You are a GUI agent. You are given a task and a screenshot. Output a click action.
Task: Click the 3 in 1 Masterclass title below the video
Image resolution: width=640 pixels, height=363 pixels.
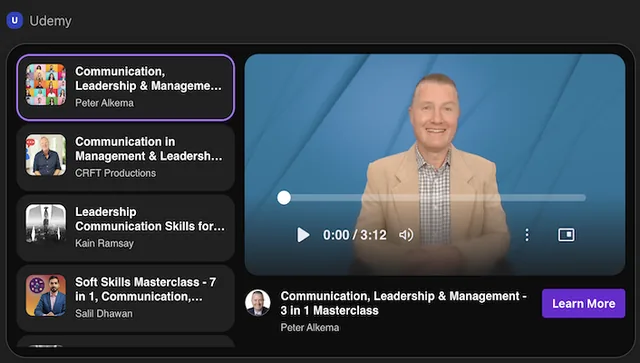click(403, 303)
